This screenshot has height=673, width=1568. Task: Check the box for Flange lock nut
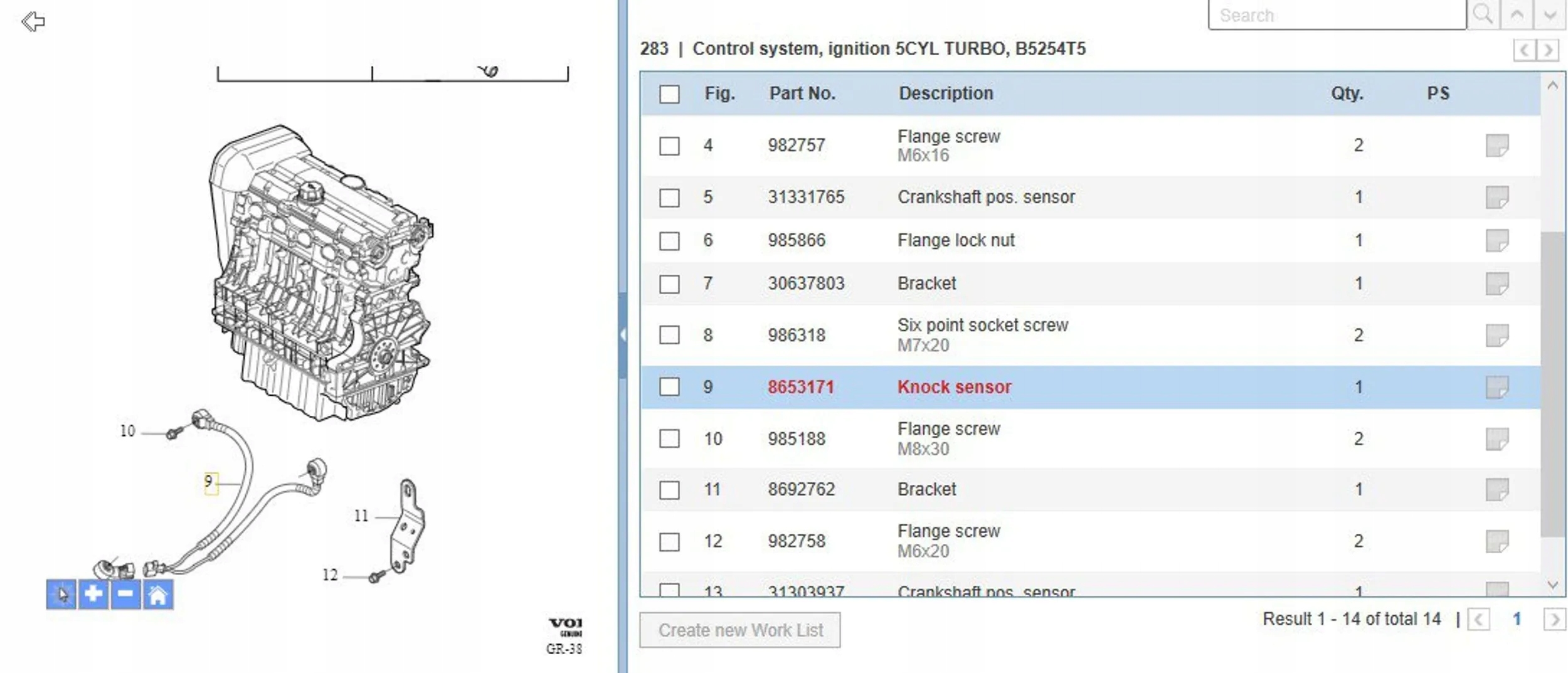[669, 241]
